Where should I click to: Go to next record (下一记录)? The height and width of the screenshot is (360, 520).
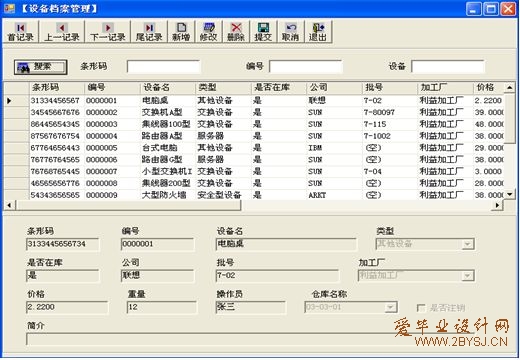(108, 32)
